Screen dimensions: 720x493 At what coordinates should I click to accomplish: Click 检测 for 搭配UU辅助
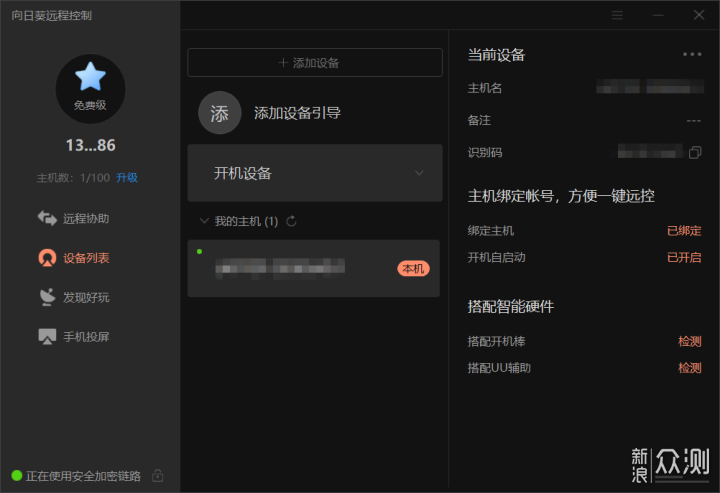click(x=690, y=368)
